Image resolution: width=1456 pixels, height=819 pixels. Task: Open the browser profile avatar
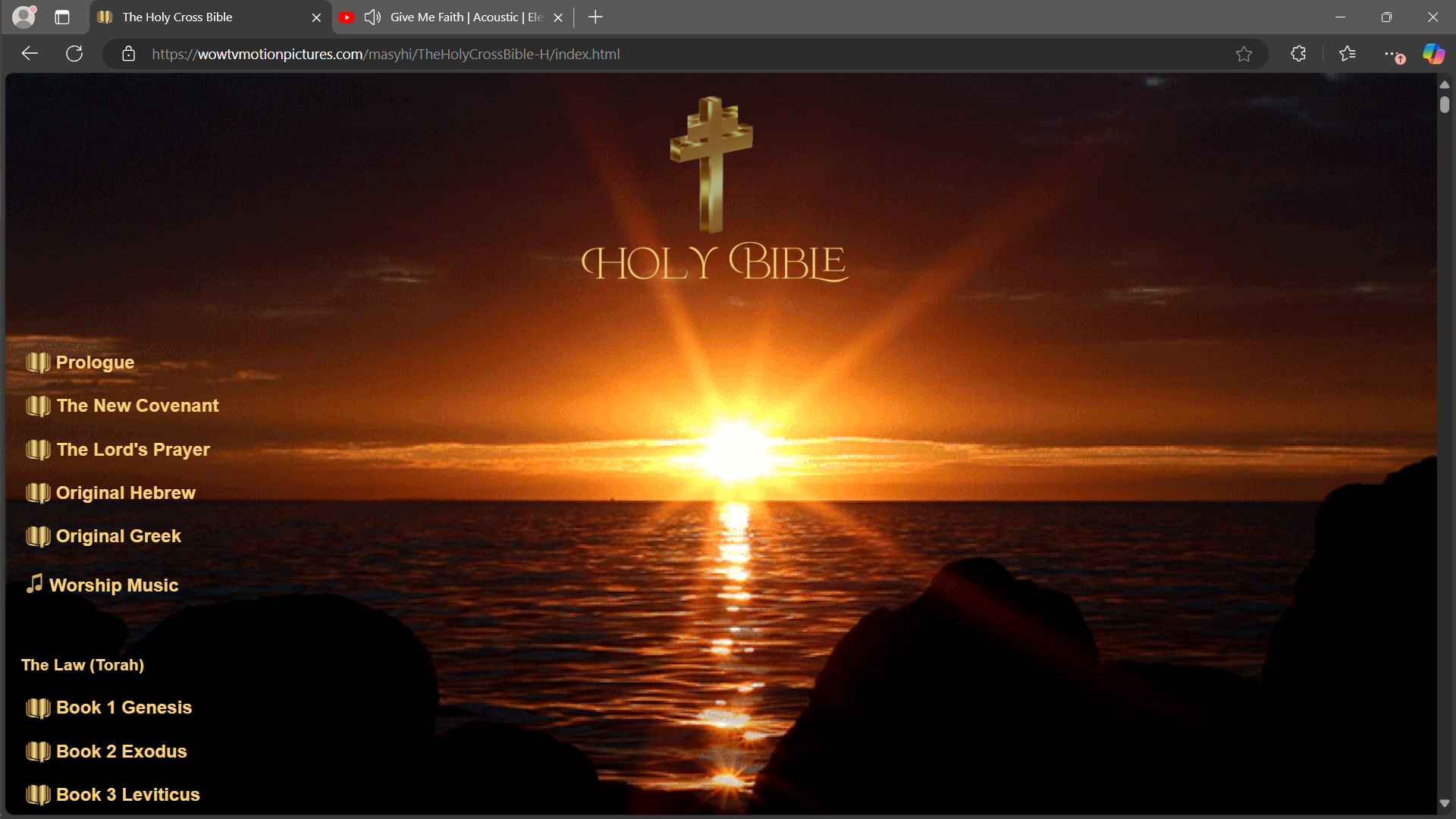(x=24, y=17)
